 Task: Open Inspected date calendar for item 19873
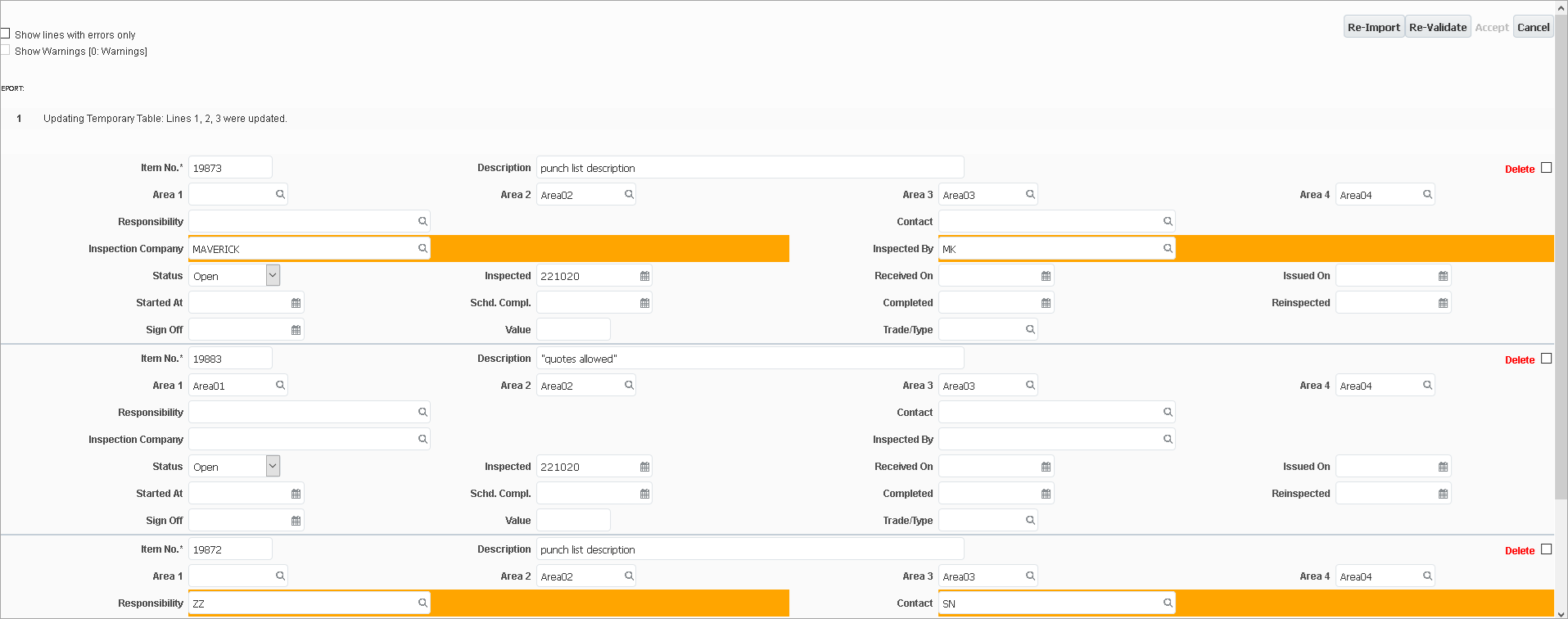tap(644, 276)
